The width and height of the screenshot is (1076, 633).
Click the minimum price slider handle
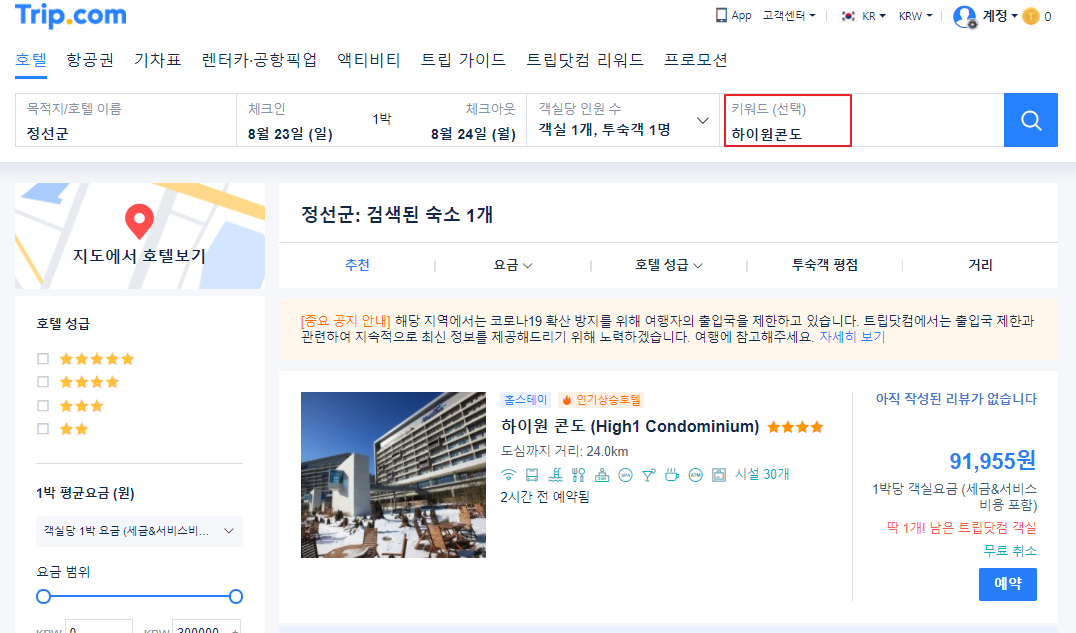coord(43,596)
